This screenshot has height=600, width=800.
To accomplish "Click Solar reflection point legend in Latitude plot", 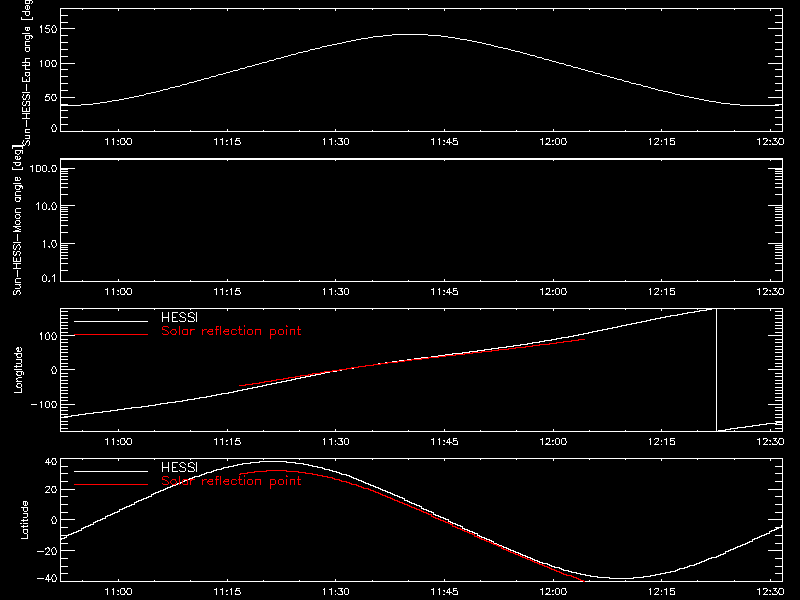I will click(231, 481).
